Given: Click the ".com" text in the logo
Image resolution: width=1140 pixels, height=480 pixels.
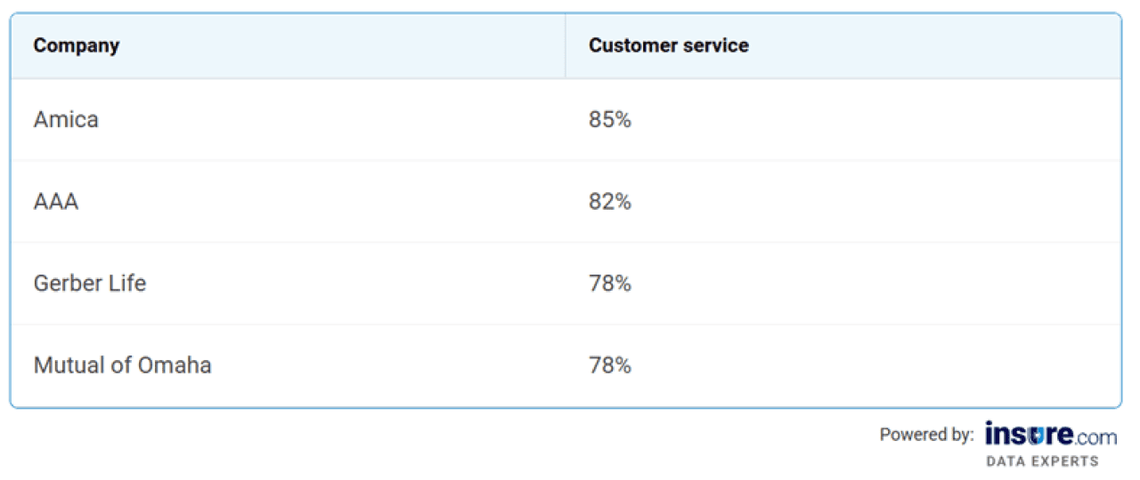Looking at the screenshot, I should coord(1097,436).
